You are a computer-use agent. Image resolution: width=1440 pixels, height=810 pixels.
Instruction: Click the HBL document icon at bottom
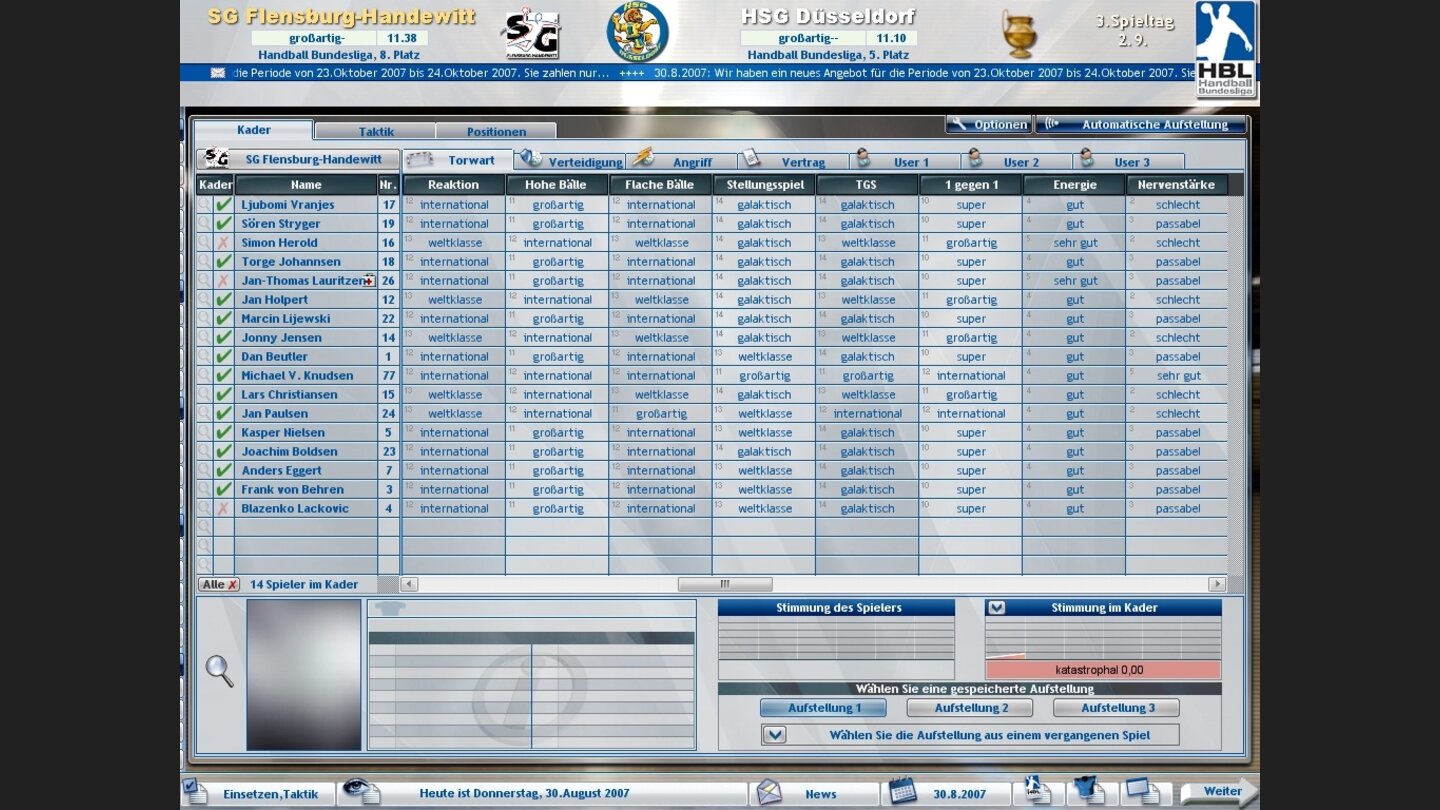(1037, 791)
